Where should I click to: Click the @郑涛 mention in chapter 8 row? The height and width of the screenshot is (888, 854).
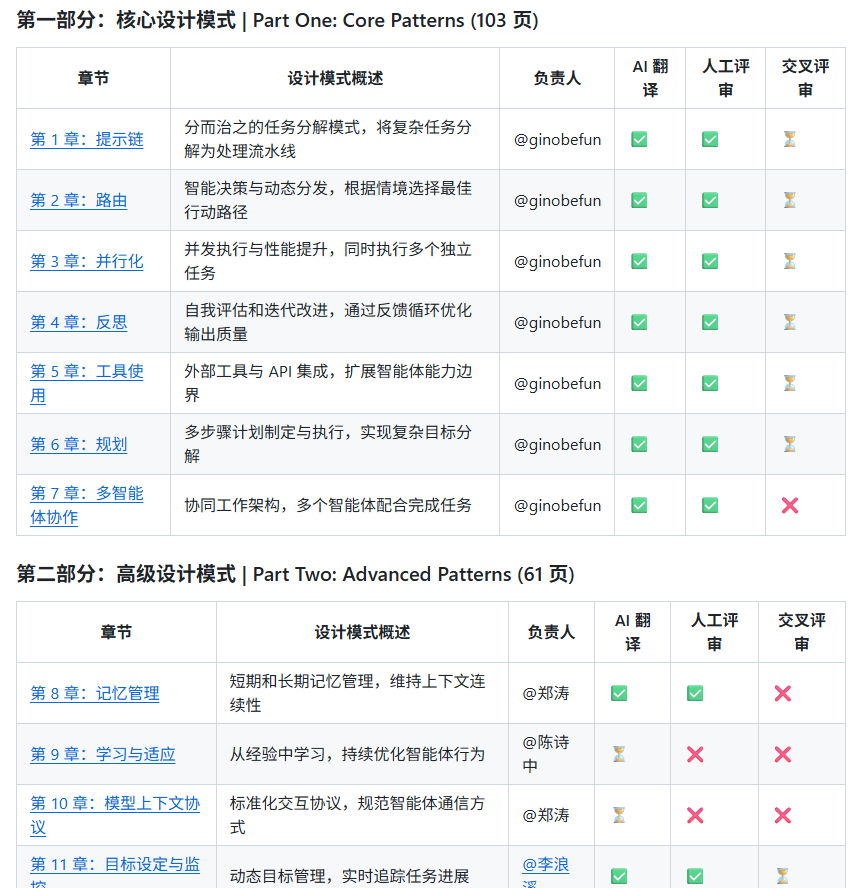[x=545, y=693]
